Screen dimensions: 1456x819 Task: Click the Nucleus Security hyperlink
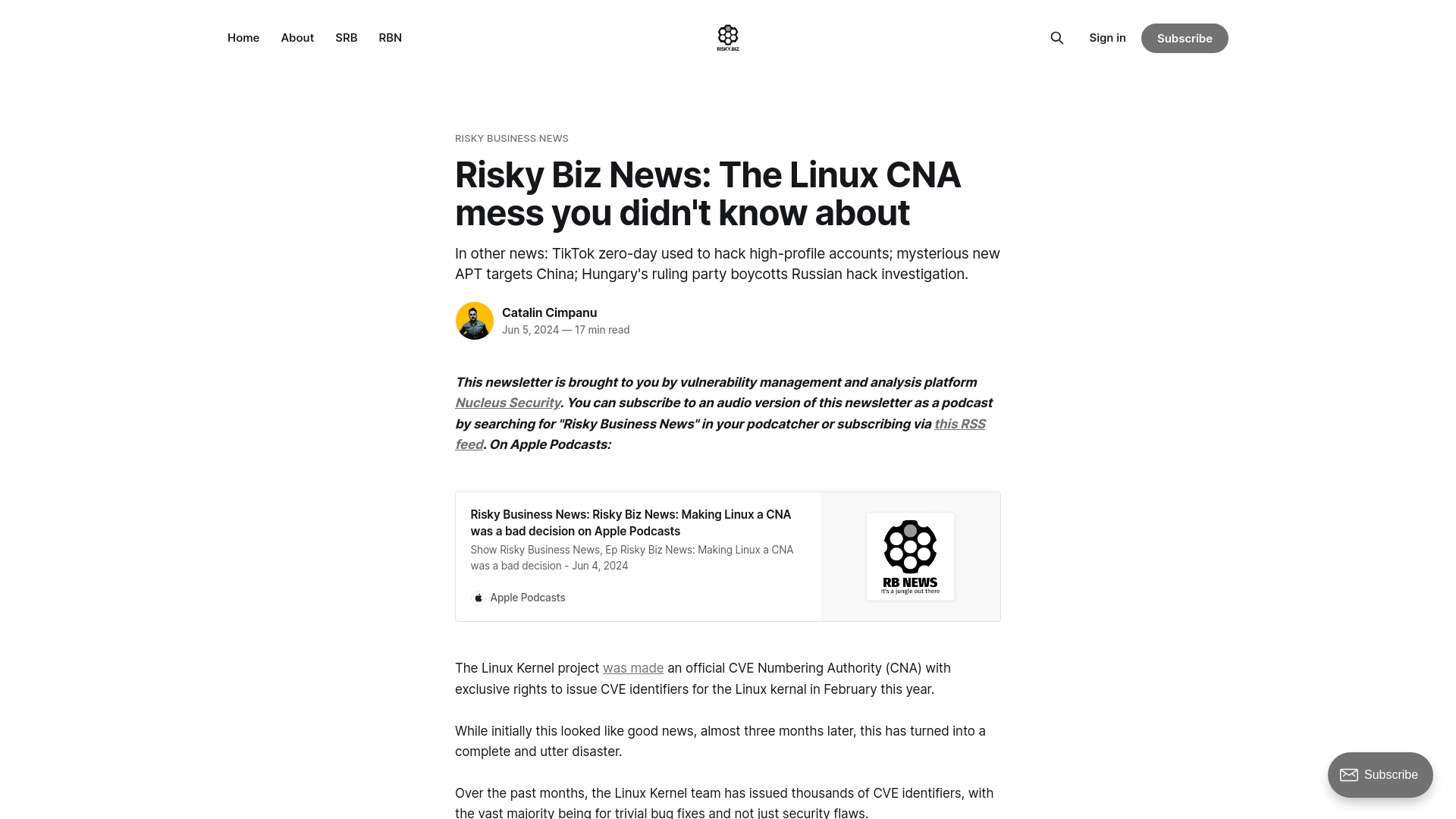click(508, 402)
